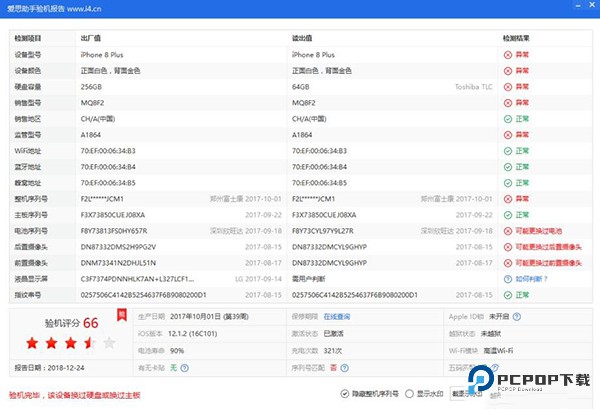Click the green check icon for 销售地区

point(508,119)
